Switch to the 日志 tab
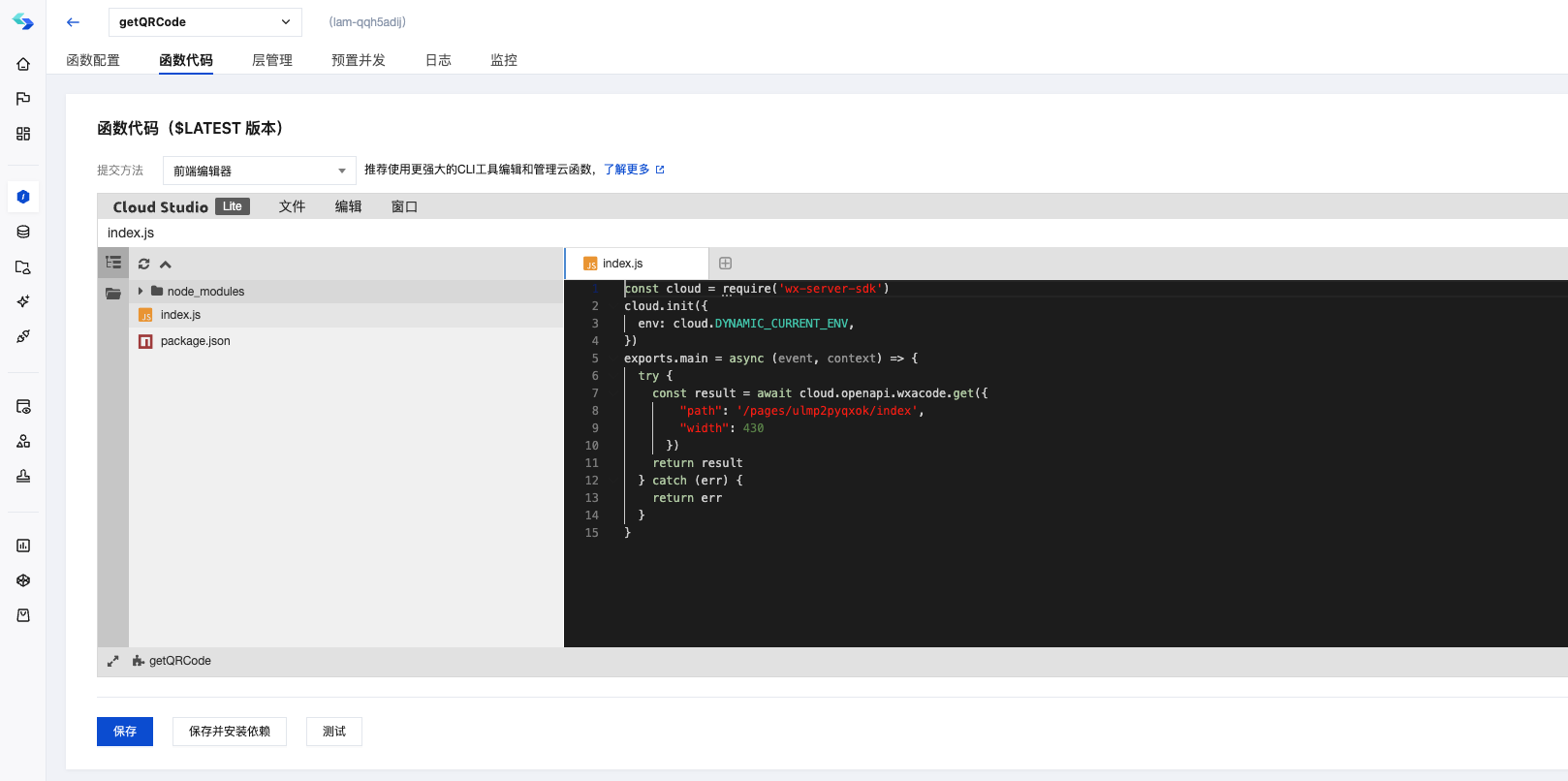Viewport: 1568px width, 781px height. pyautogui.click(x=438, y=60)
